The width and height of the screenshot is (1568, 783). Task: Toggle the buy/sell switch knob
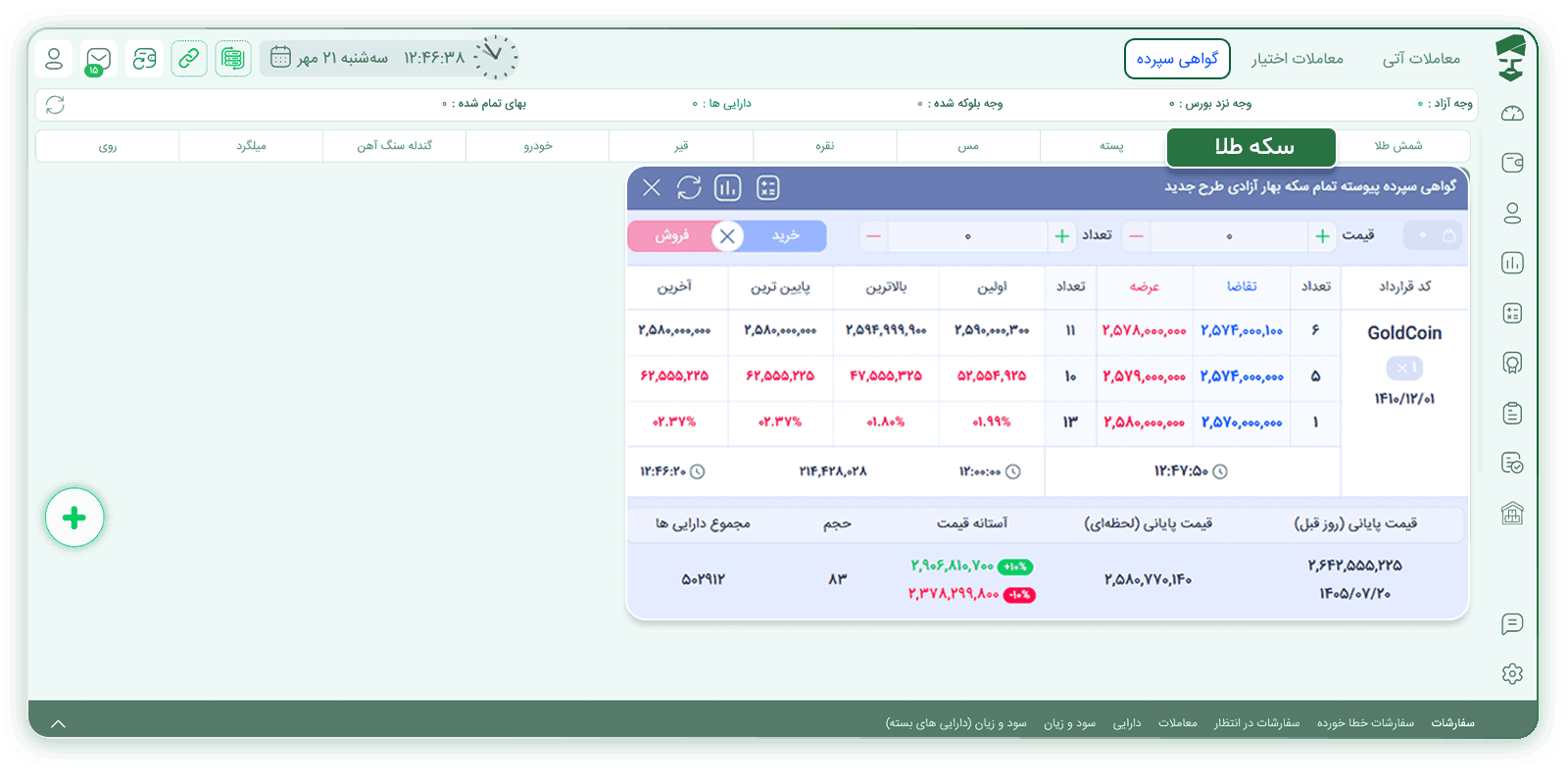pos(727,236)
